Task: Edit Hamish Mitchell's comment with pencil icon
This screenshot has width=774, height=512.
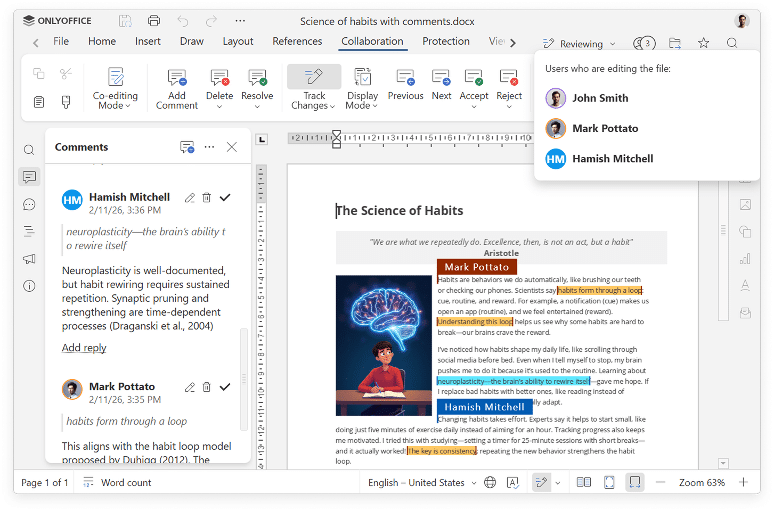Action: pos(190,198)
